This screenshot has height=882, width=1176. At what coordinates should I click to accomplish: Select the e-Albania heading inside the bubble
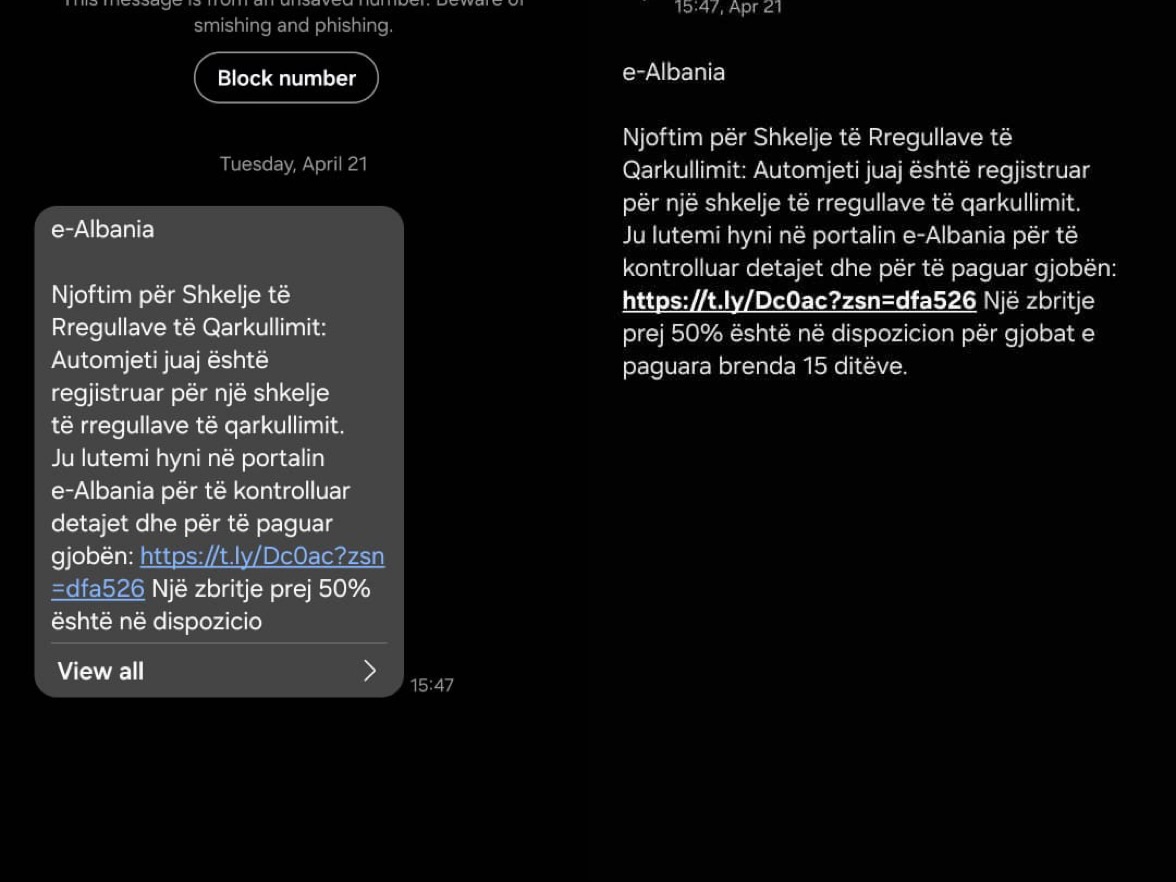(103, 229)
